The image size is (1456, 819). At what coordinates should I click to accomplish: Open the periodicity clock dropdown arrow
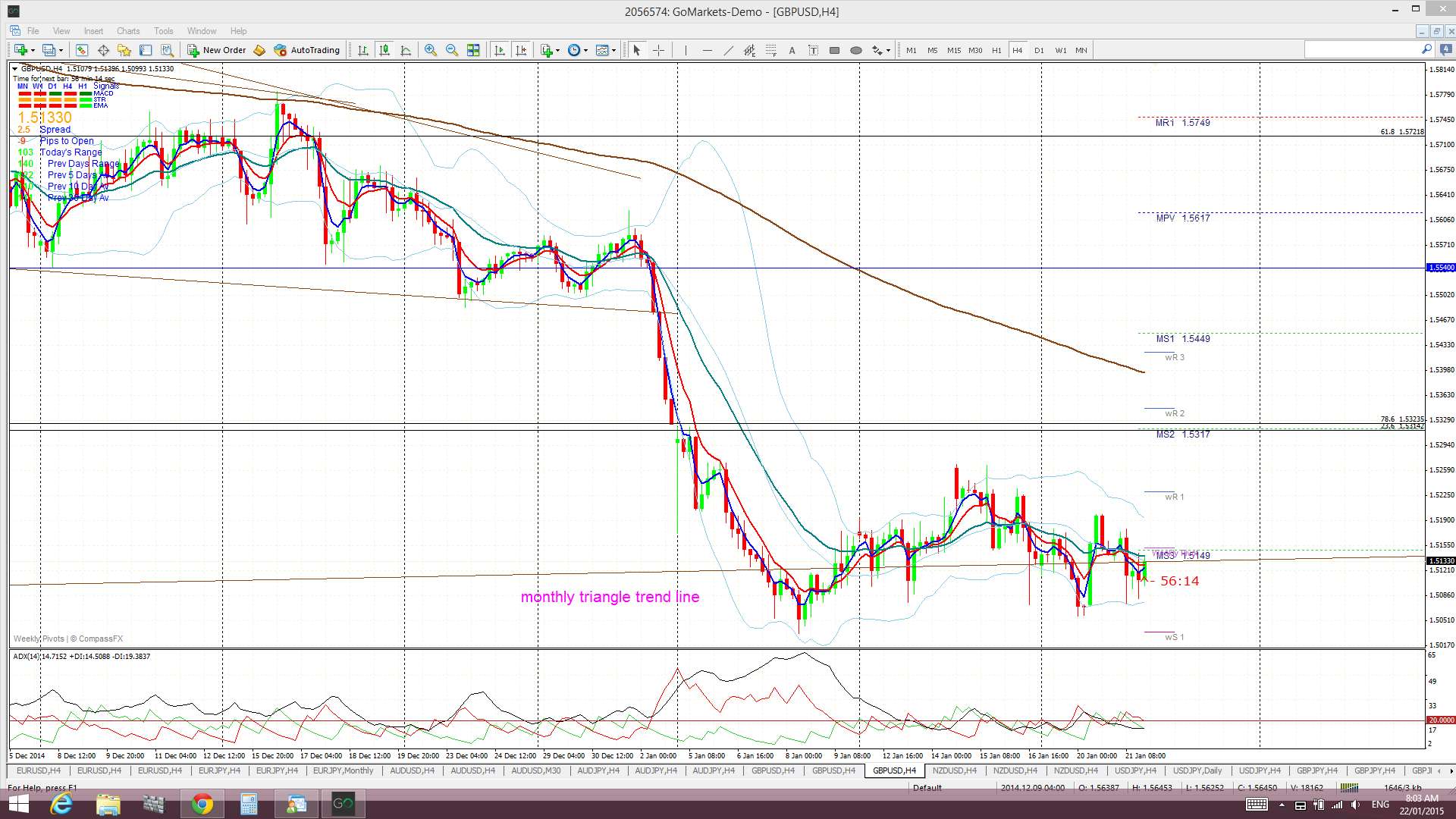(x=585, y=50)
